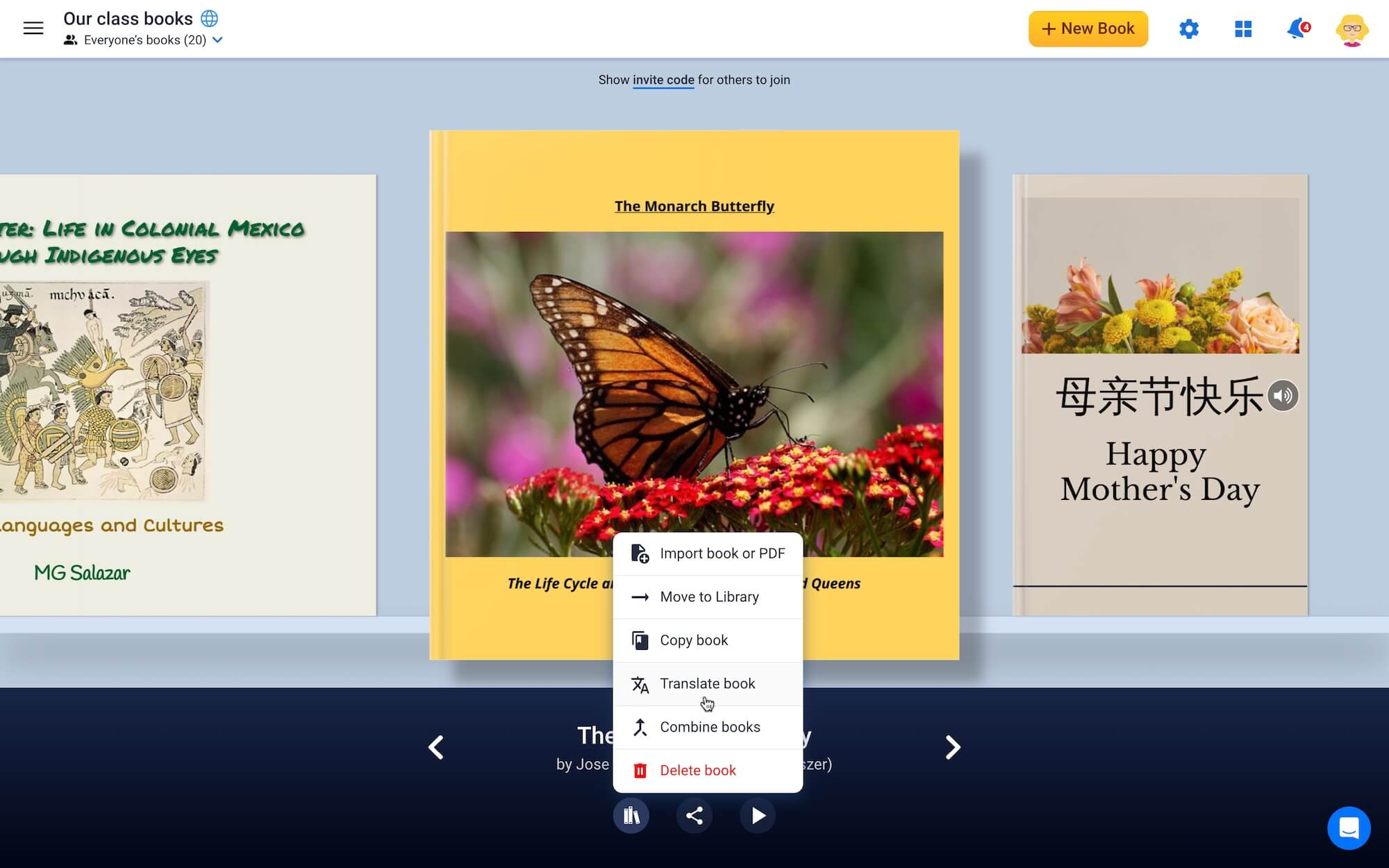Open the hamburger main menu
1389x868 pixels.
coord(33,28)
